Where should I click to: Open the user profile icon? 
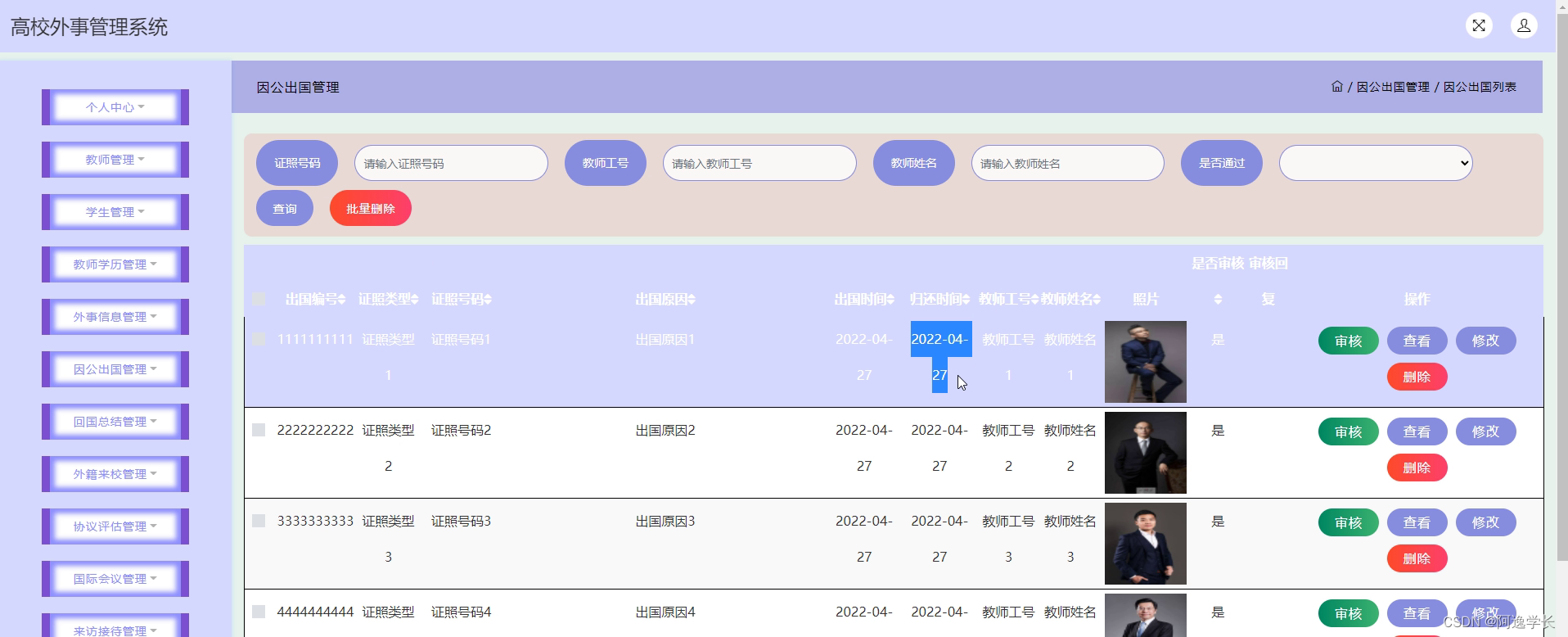(1524, 25)
